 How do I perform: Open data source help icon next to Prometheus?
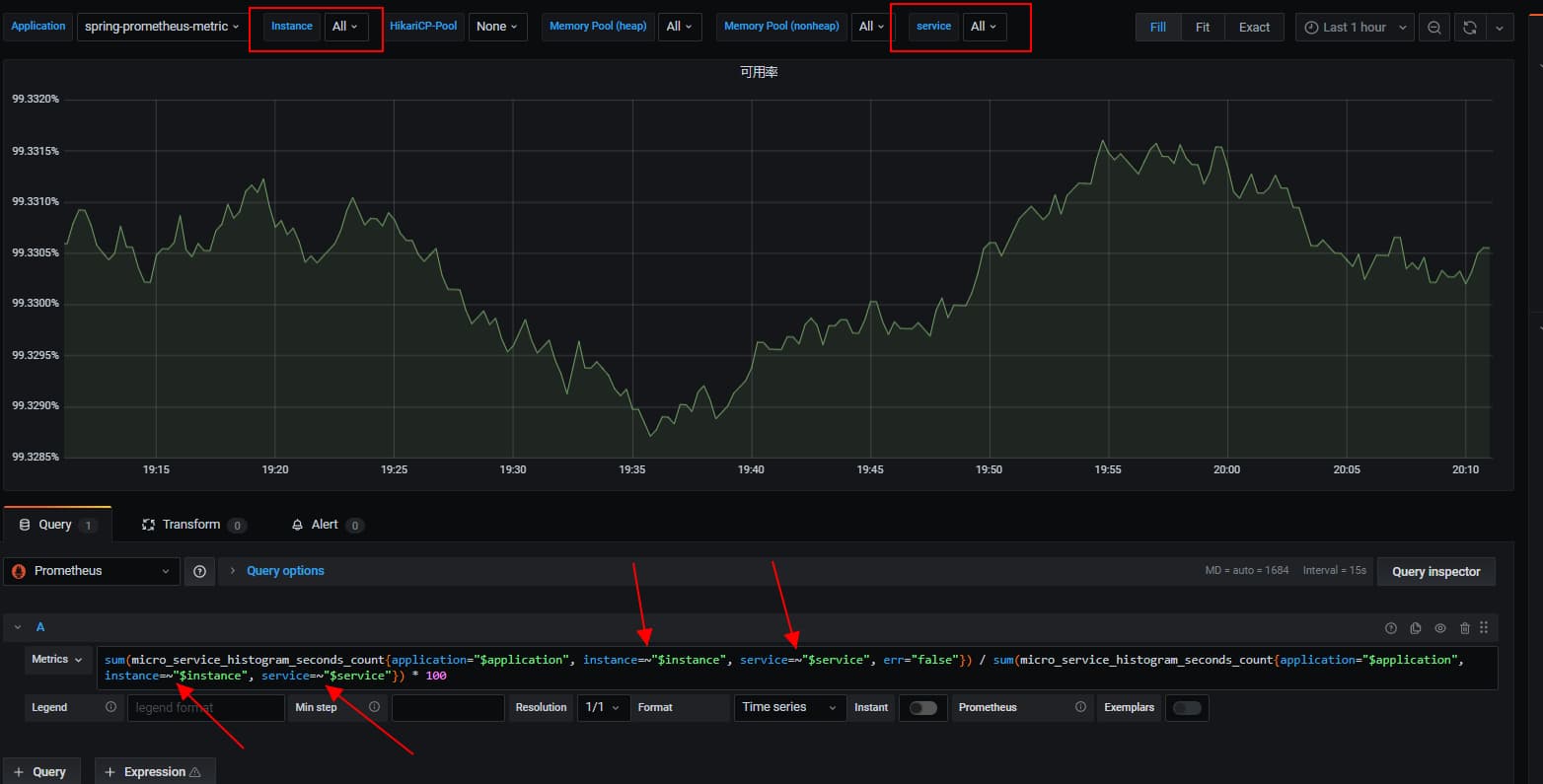click(199, 571)
